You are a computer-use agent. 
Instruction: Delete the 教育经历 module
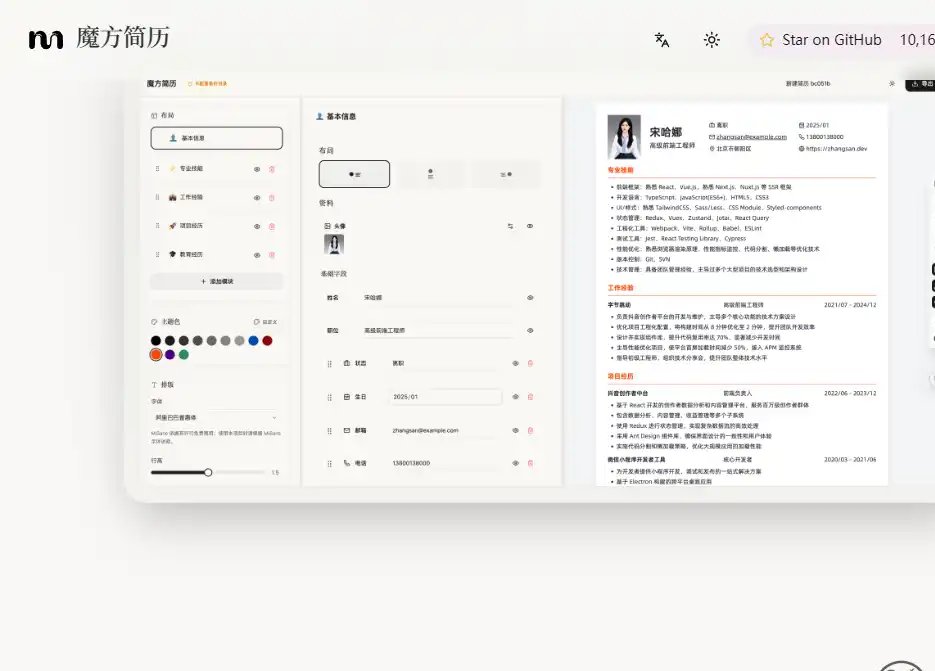(272, 255)
